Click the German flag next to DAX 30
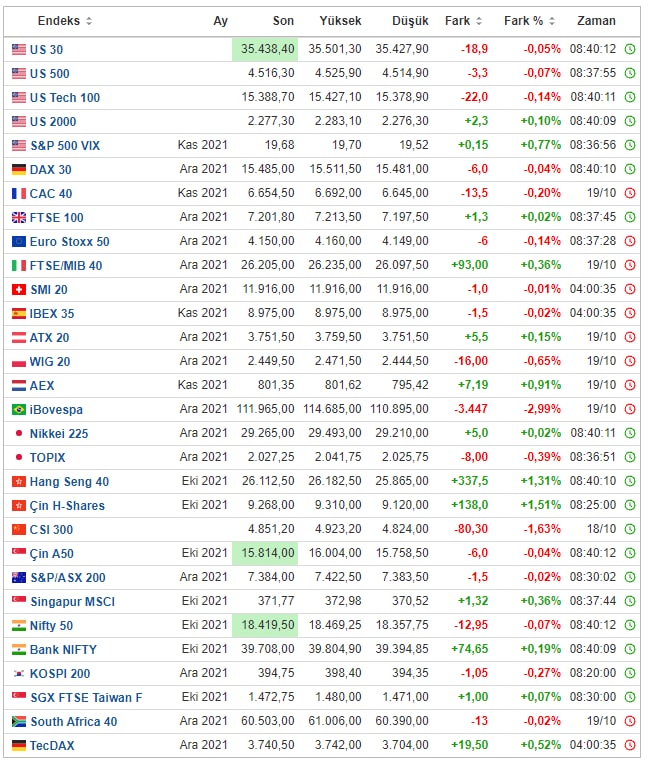 pyautogui.click(x=19, y=170)
